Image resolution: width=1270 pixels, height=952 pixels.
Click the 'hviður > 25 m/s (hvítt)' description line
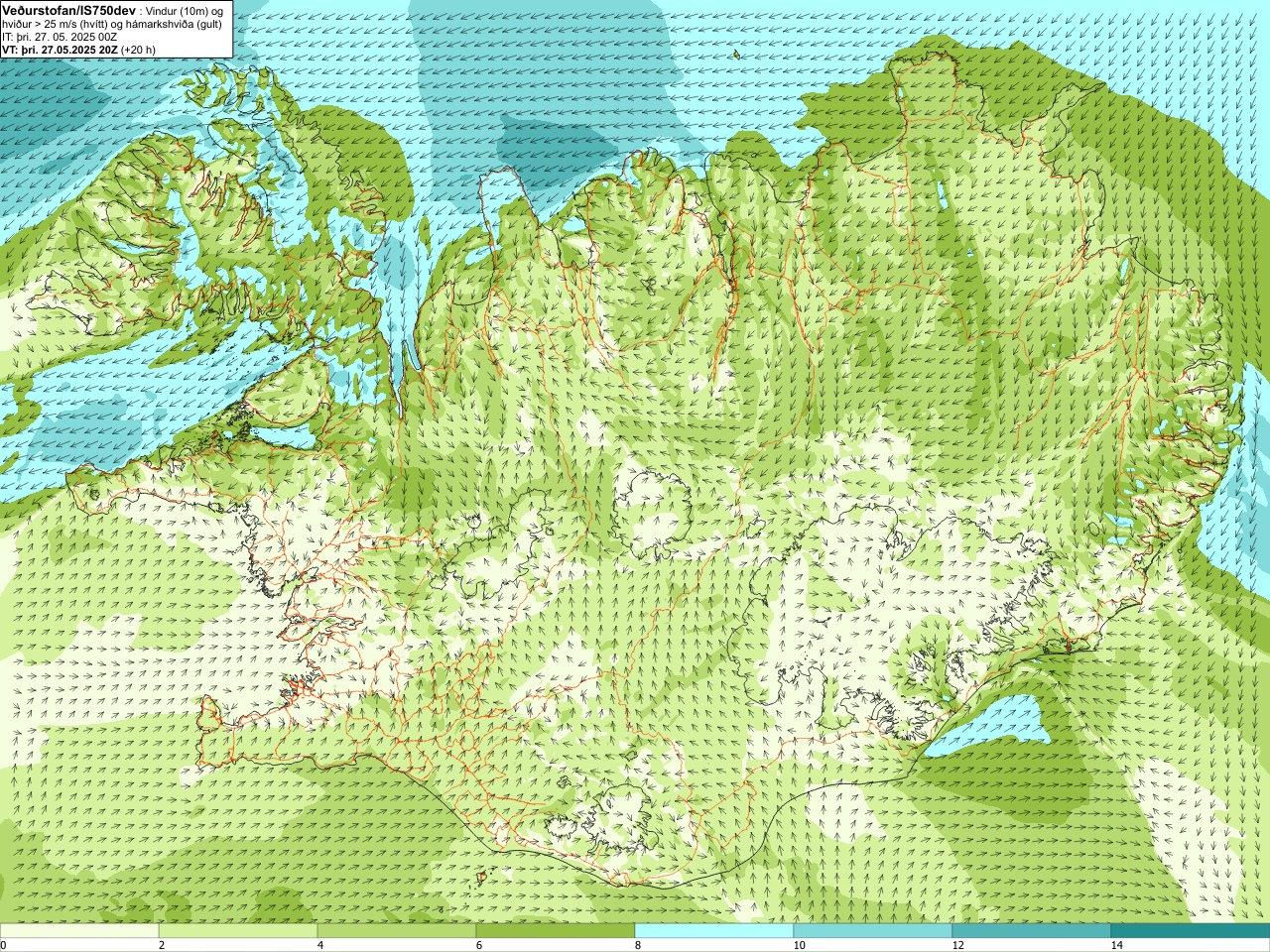pyautogui.click(x=112, y=24)
